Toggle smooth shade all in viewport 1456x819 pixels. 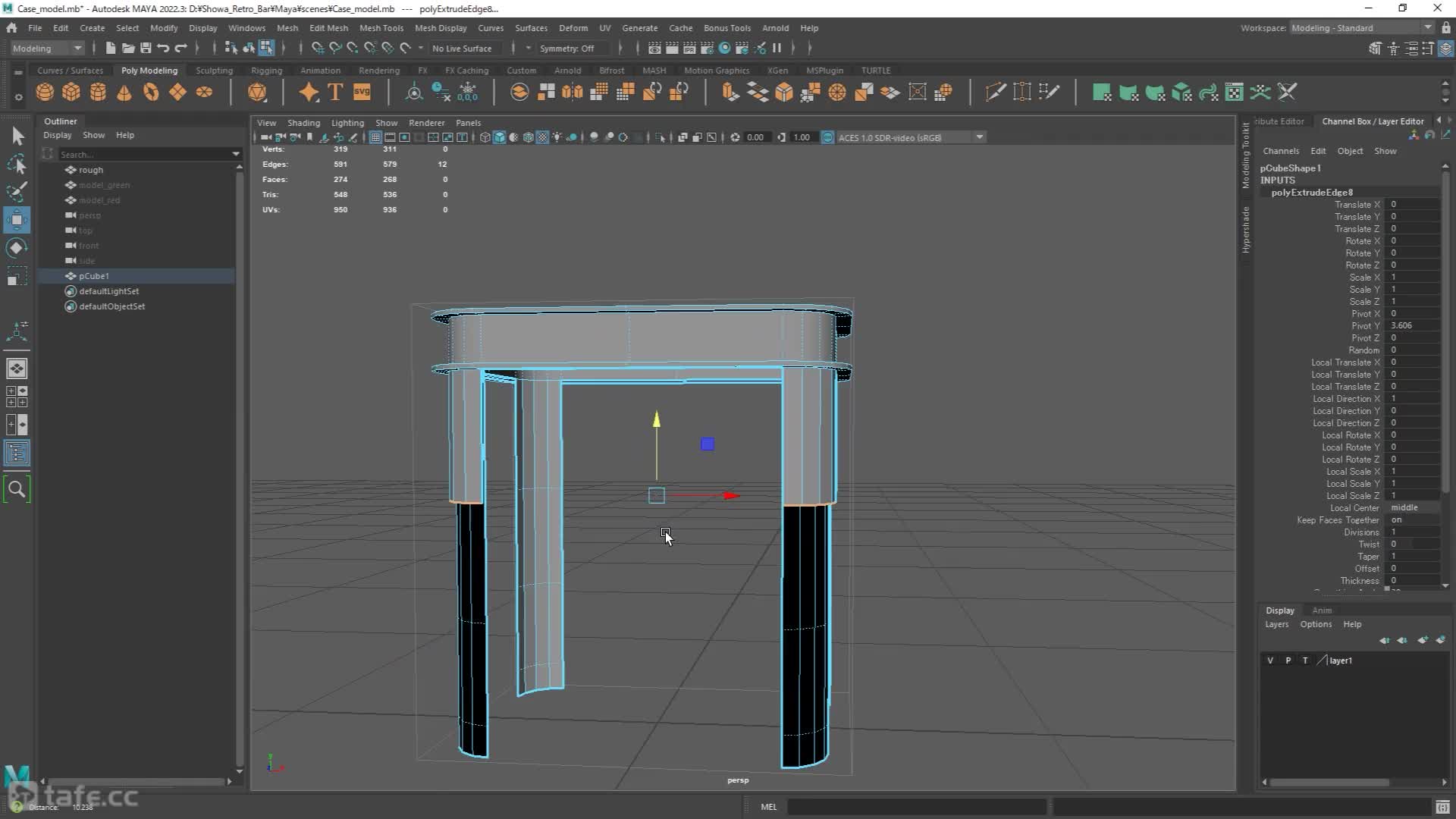[500, 137]
